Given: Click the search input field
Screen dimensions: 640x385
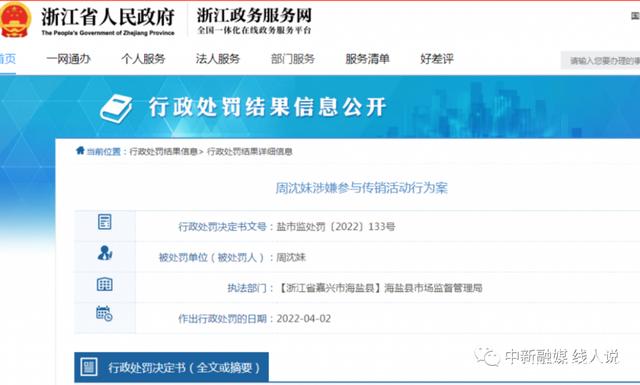Looking at the screenshot, I should [600, 60].
